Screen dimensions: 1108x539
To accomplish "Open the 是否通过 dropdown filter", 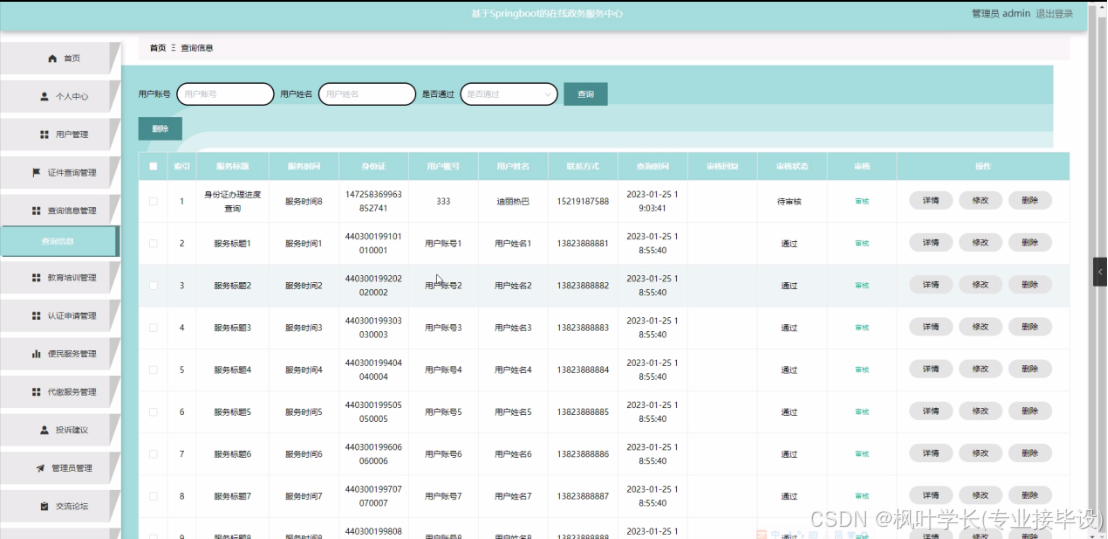I will coord(509,94).
